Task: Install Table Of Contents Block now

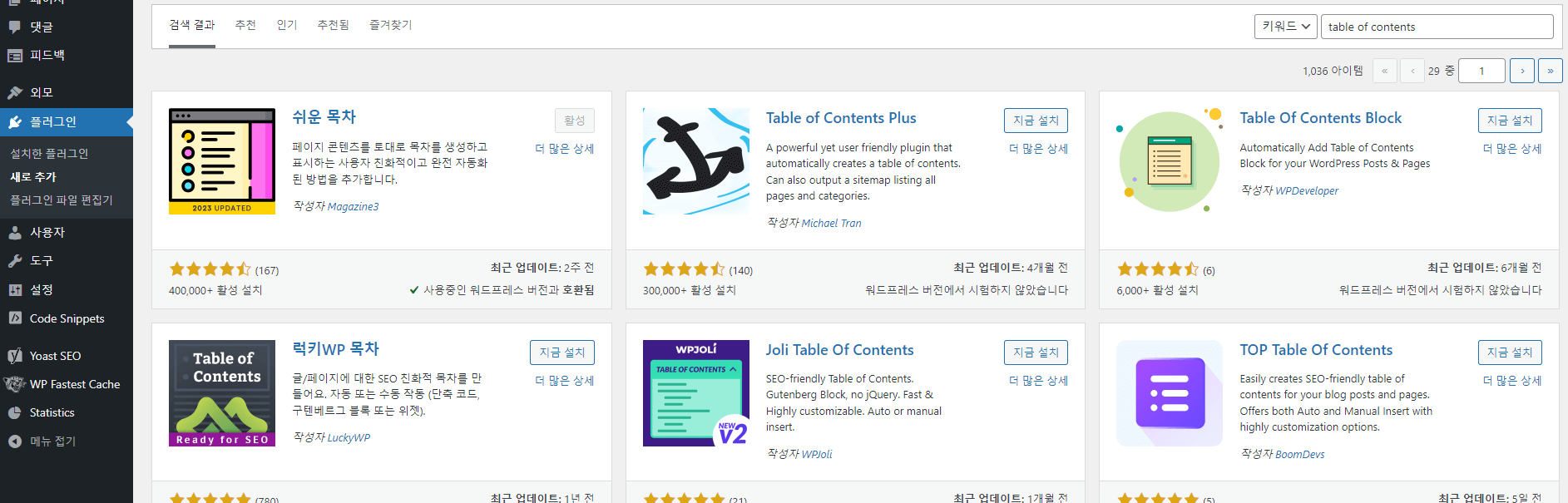Action: [x=1510, y=121]
